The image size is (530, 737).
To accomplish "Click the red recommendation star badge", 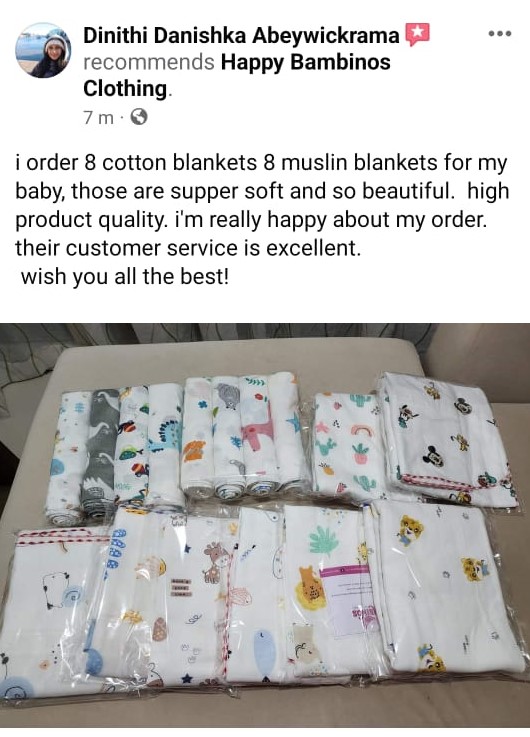I will click(417, 34).
